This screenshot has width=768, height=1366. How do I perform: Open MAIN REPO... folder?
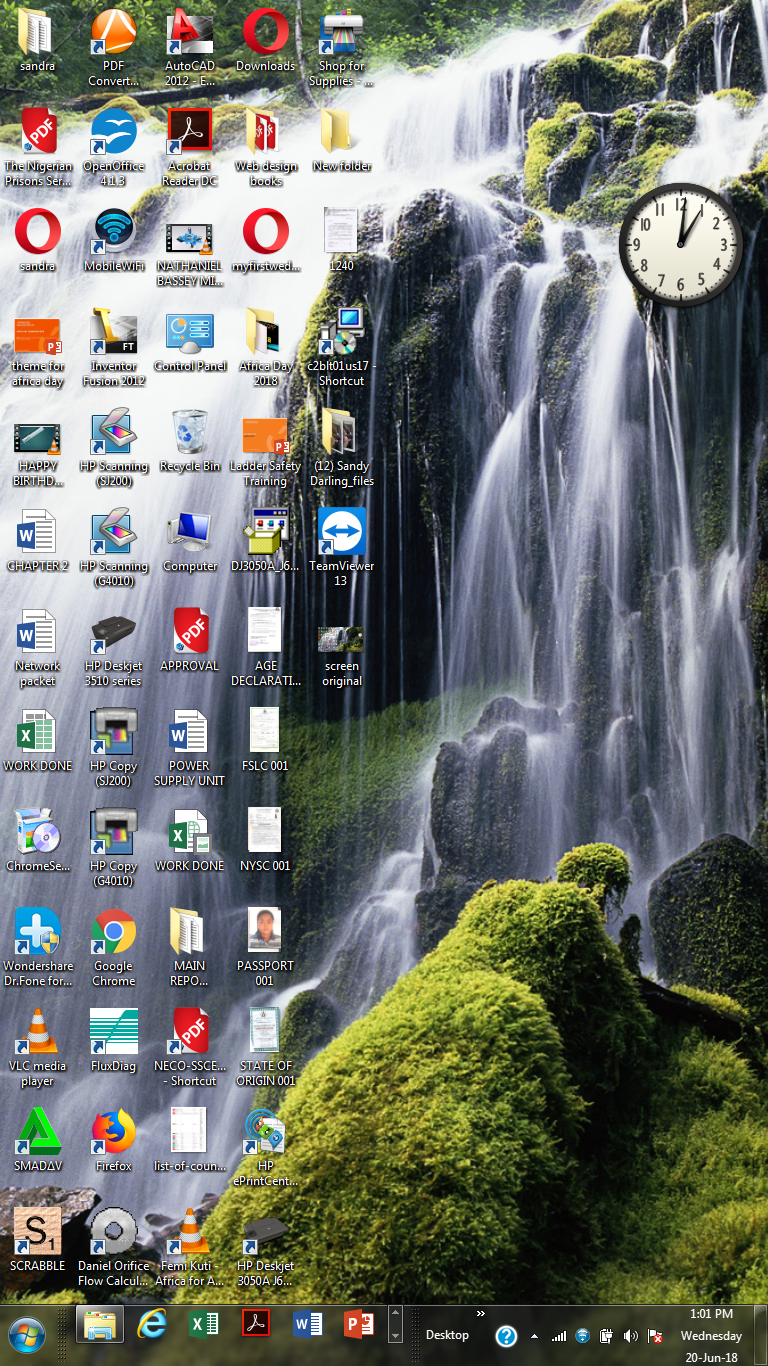(x=189, y=932)
